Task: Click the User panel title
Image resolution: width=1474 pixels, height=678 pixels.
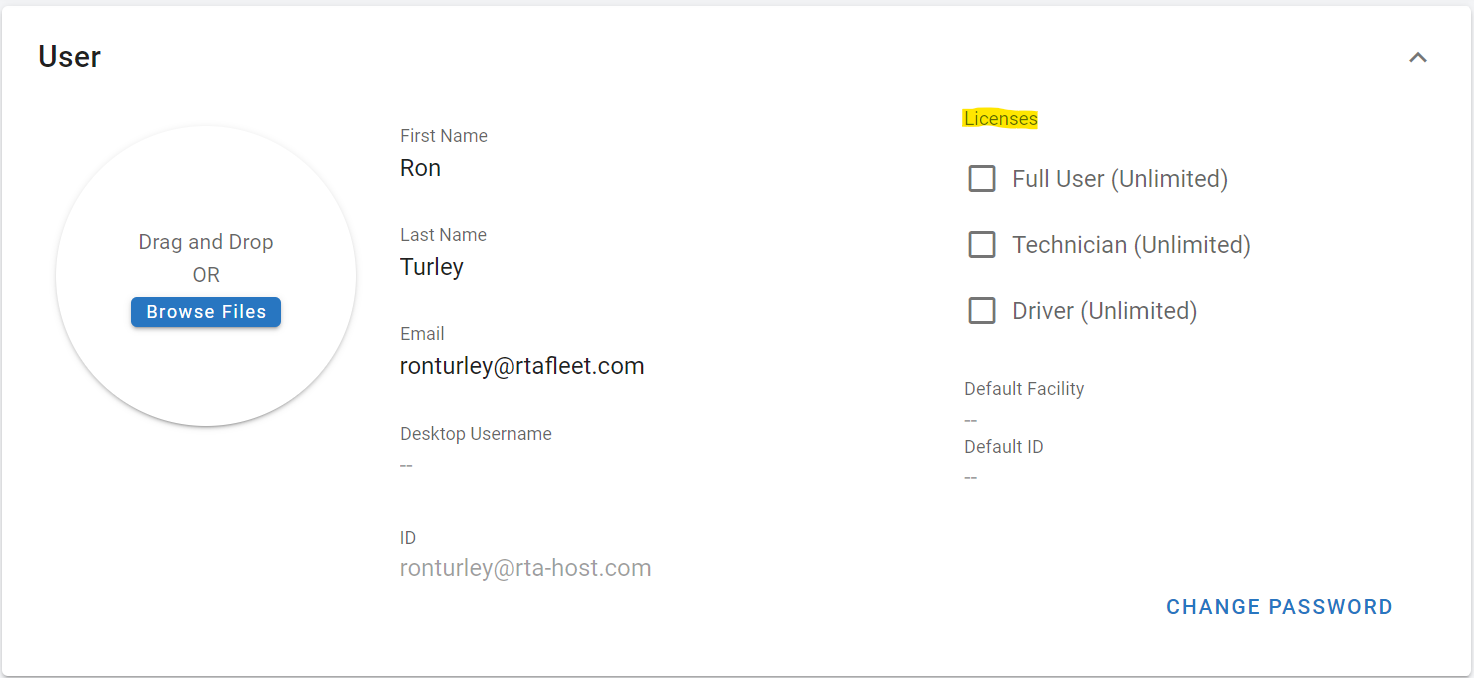Action: [x=70, y=57]
